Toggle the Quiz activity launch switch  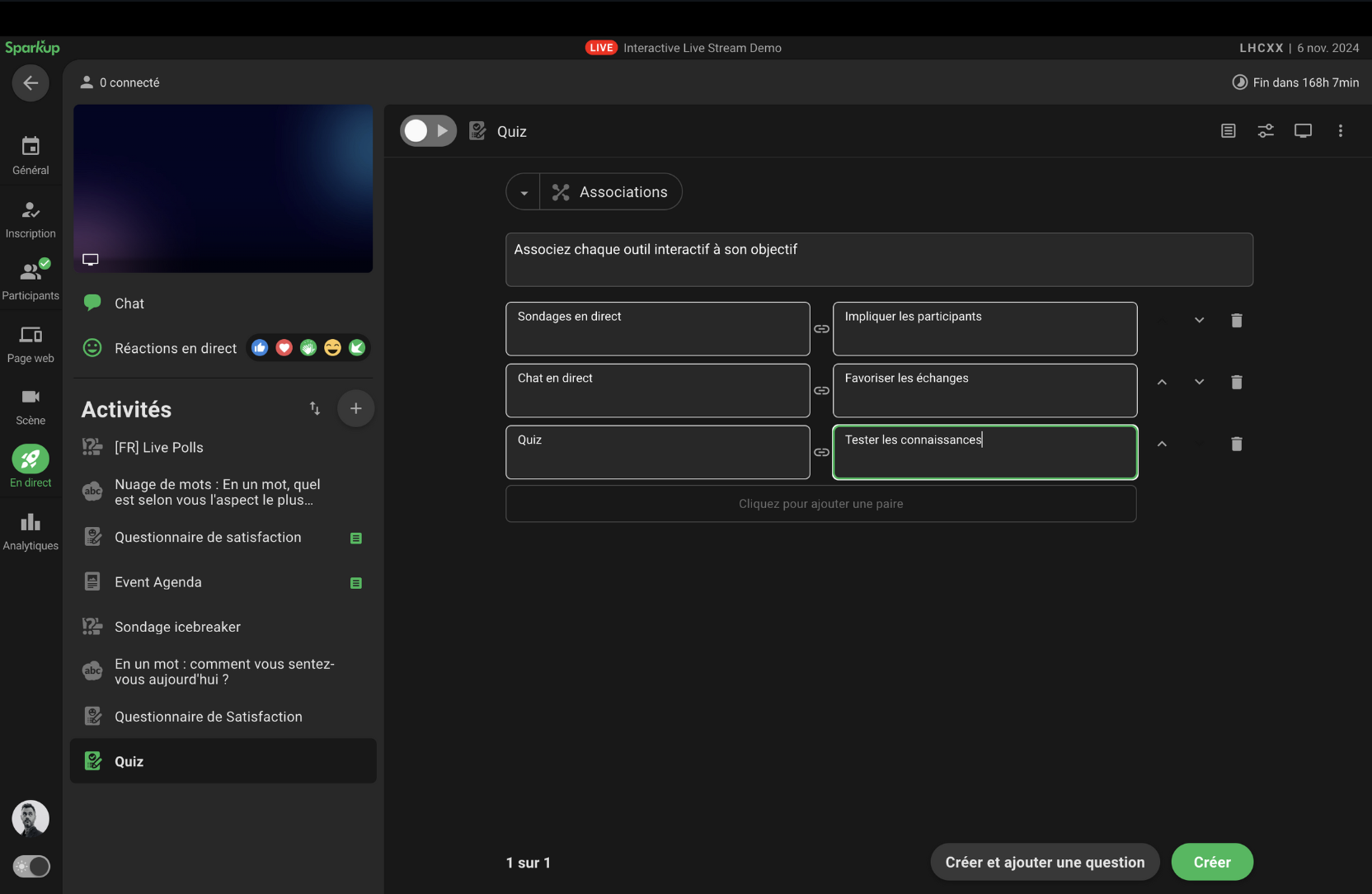[x=428, y=131]
